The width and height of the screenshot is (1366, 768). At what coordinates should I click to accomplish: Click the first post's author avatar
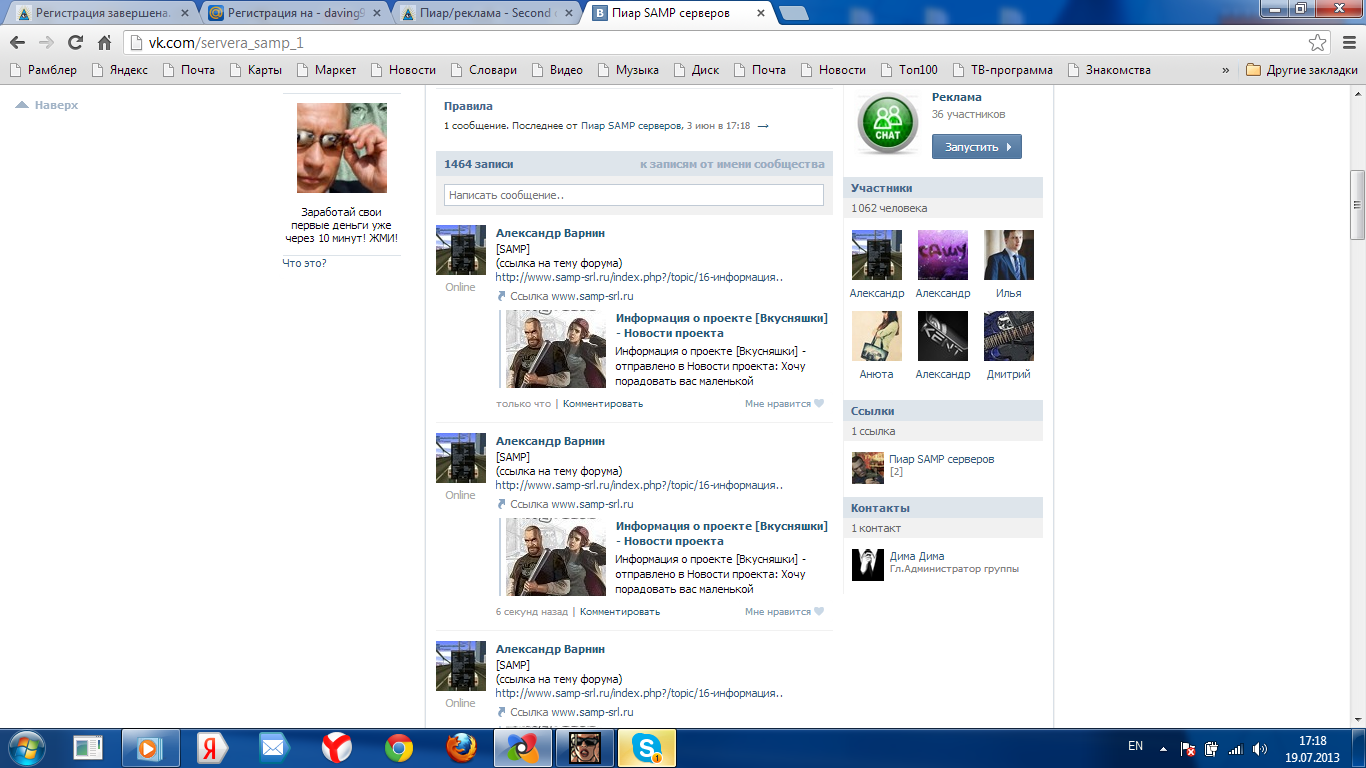click(461, 250)
